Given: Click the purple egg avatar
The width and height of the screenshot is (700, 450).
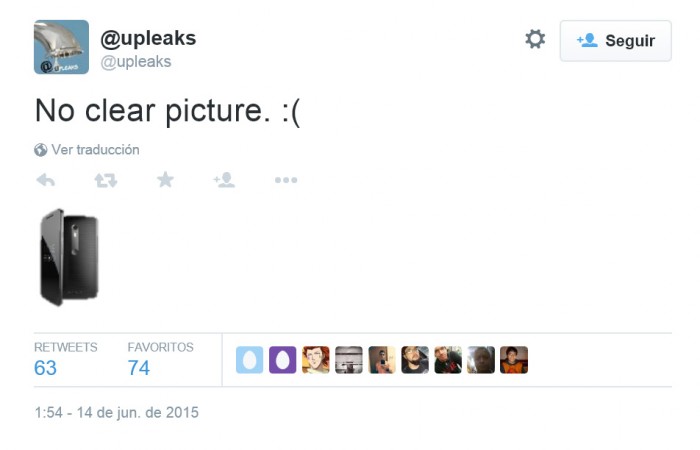Looking at the screenshot, I should tap(283, 360).
